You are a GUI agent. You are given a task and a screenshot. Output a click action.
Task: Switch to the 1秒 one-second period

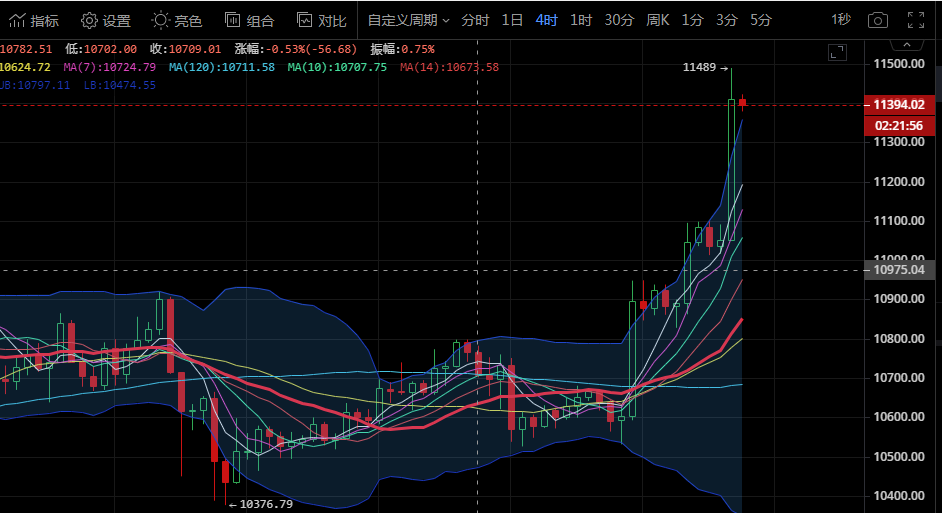click(x=841, y=20)
